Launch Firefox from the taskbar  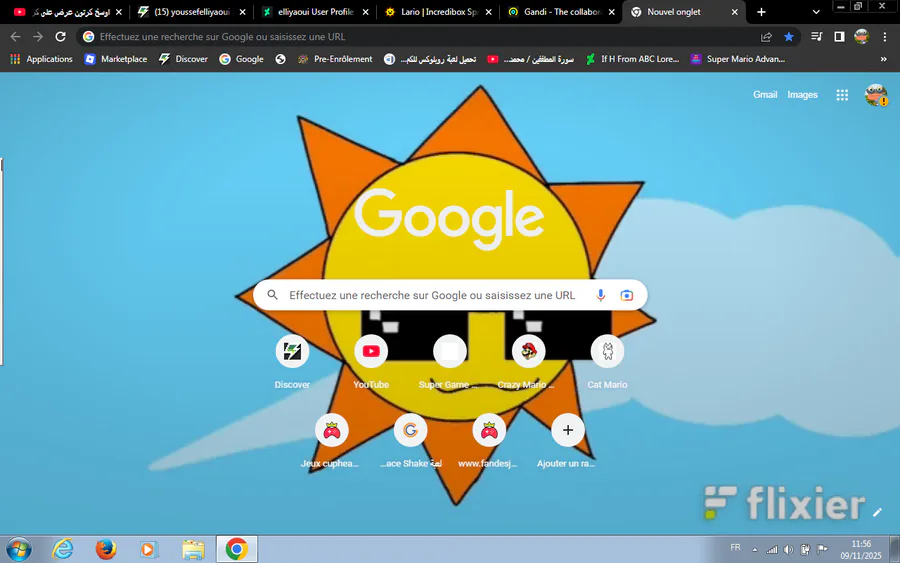click(106, 549)
